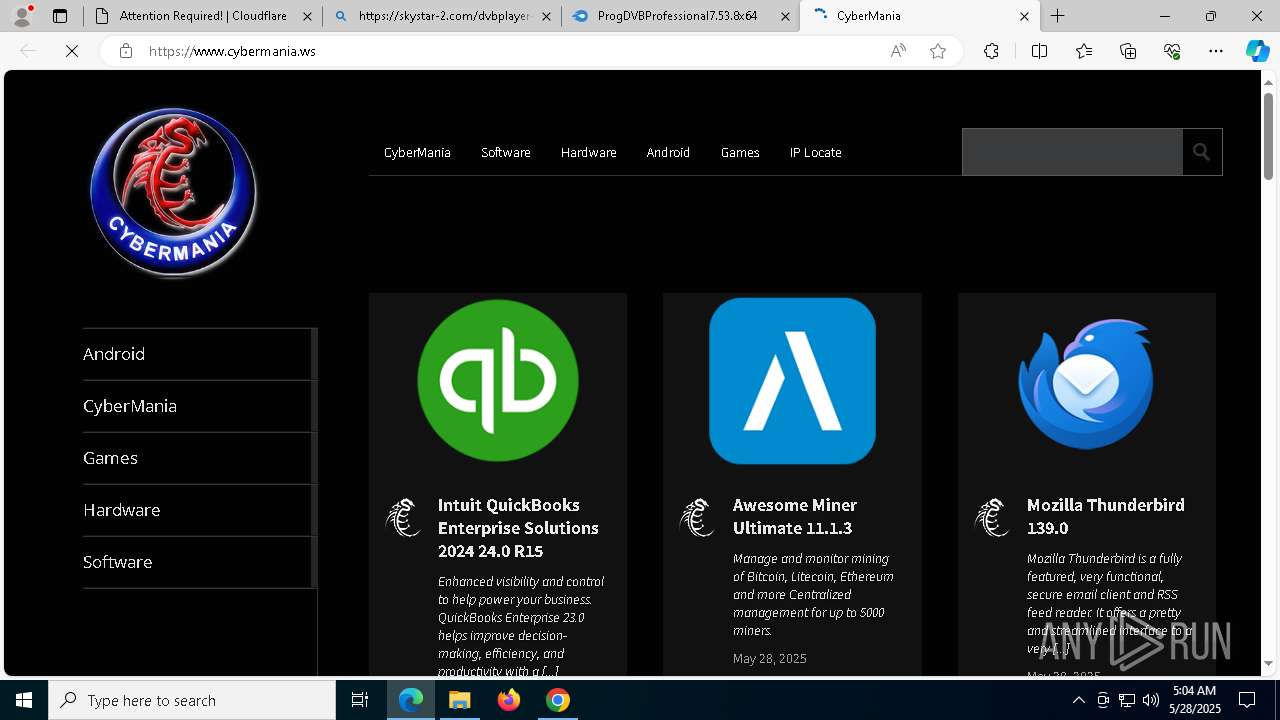Open a new browser tab
1280x720 pixels.
click(1057, 16)
